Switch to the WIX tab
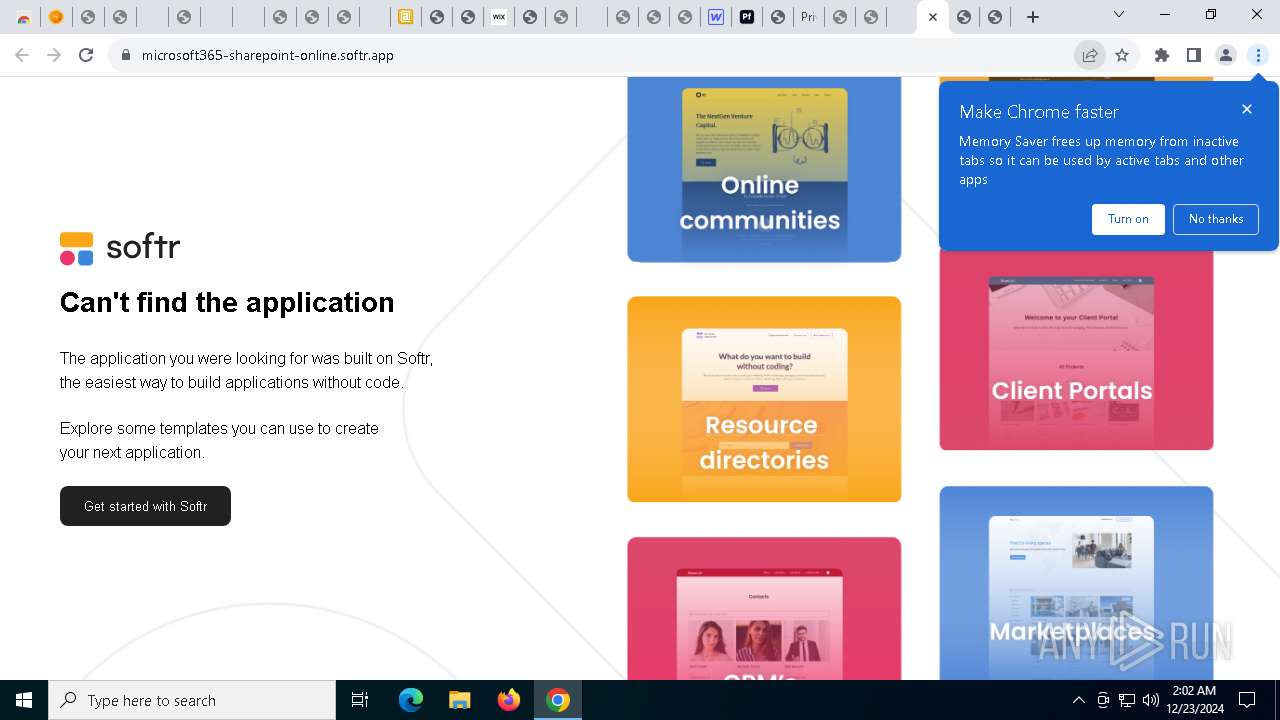 coord(498,17)
